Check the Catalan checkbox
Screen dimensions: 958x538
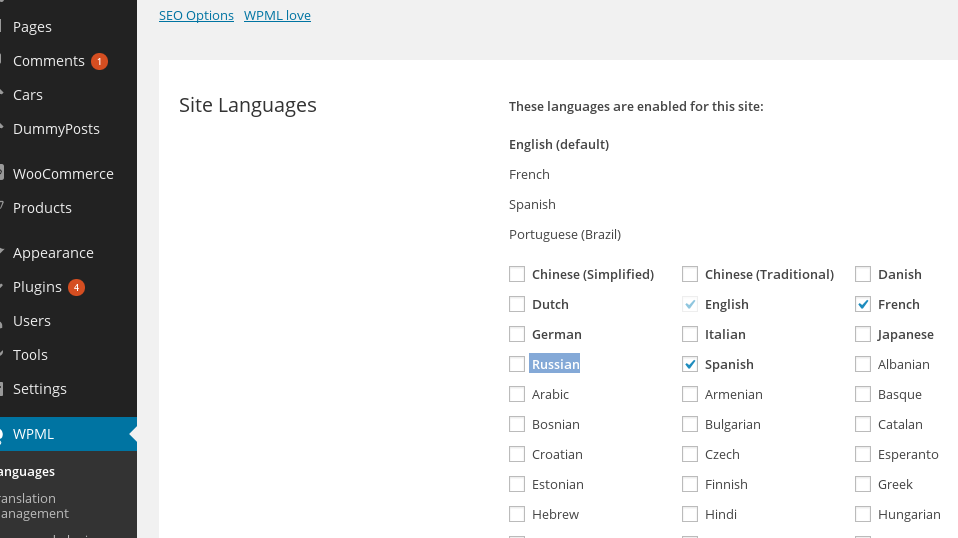pyautogui.click(x=863, y=424)
